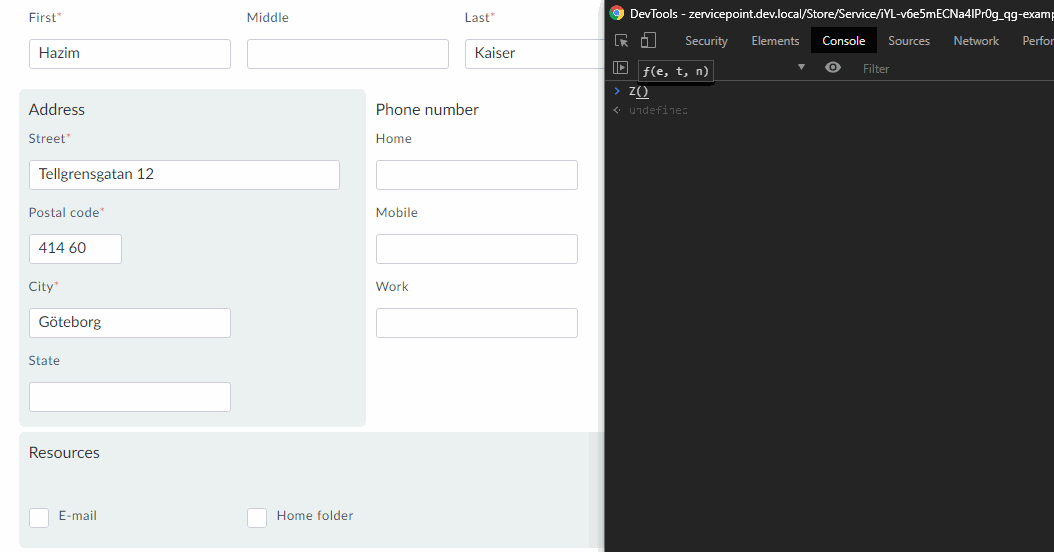Switch to the Elements tab

(x=775, y=41)
